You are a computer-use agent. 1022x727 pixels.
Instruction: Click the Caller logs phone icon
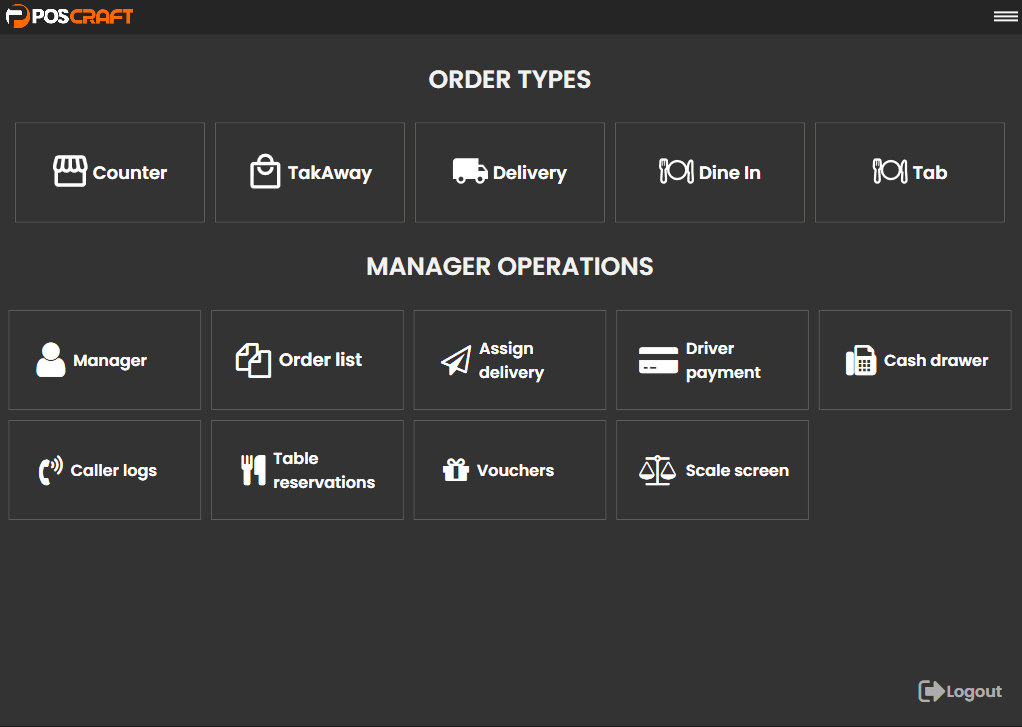point(50,470)
